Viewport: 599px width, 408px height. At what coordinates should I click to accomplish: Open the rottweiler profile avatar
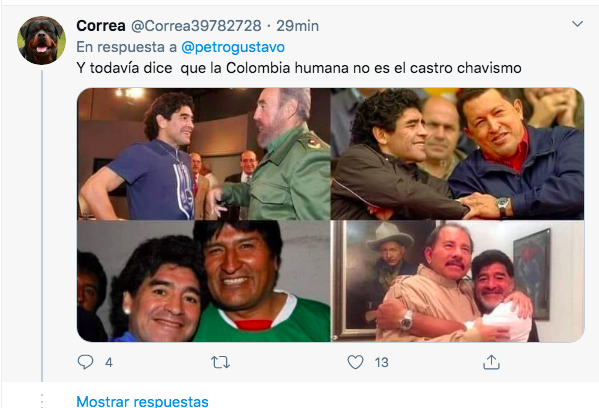click(x=41, y=40)
